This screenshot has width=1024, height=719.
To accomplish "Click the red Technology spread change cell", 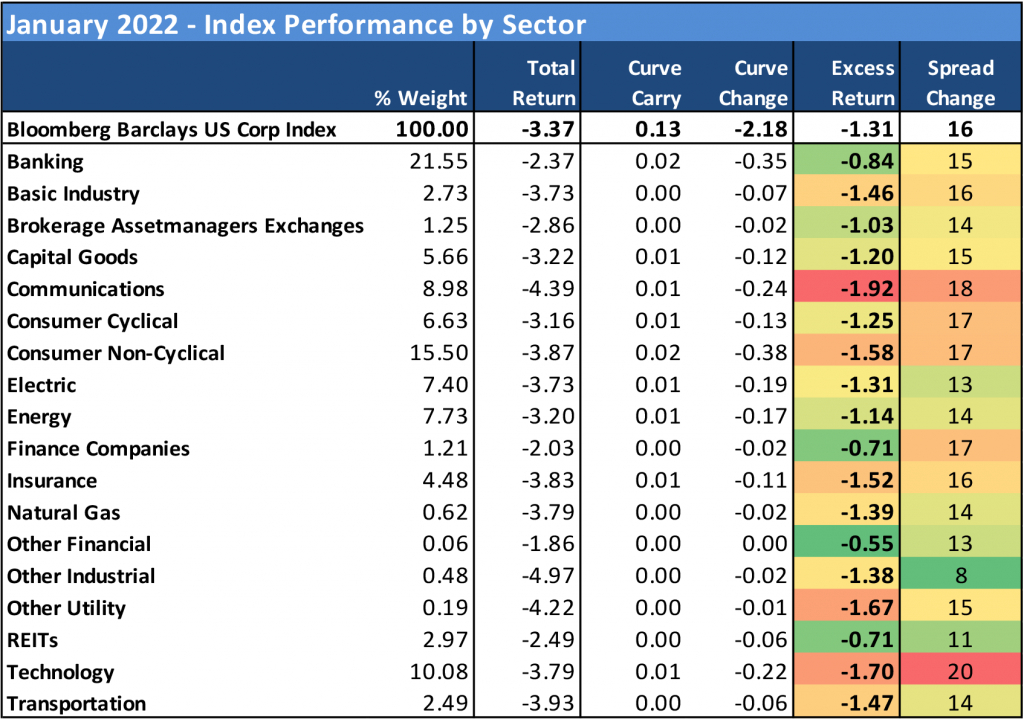I will click(960, 672).
